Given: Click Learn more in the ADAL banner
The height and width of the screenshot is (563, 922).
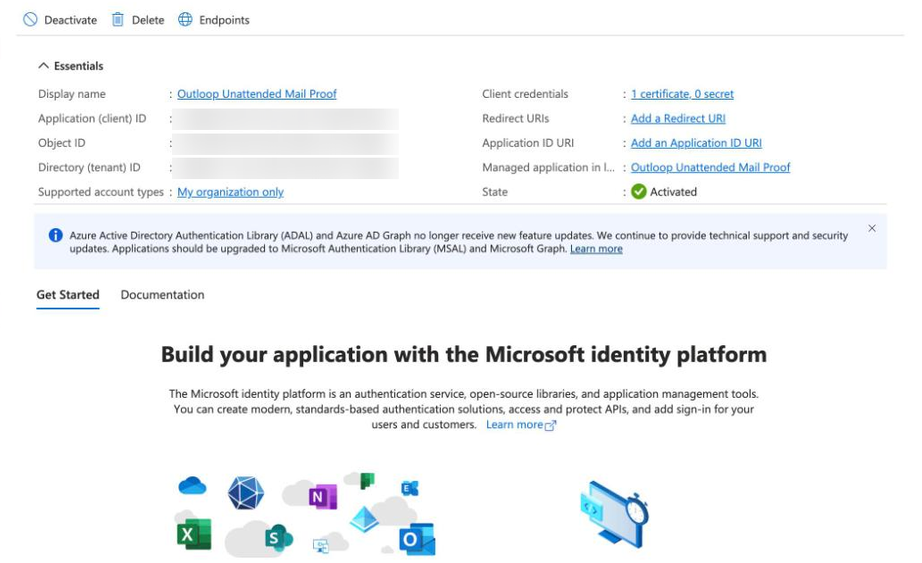Looking at the screenshot, I should pyautogui.click(x=596, y=249).
